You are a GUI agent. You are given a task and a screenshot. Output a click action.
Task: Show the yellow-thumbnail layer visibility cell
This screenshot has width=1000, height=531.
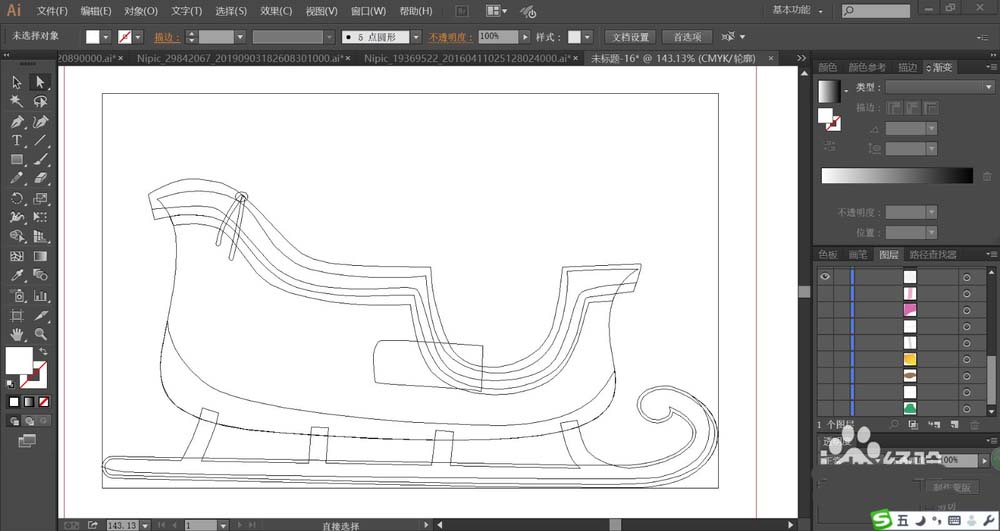click(825, 360)
